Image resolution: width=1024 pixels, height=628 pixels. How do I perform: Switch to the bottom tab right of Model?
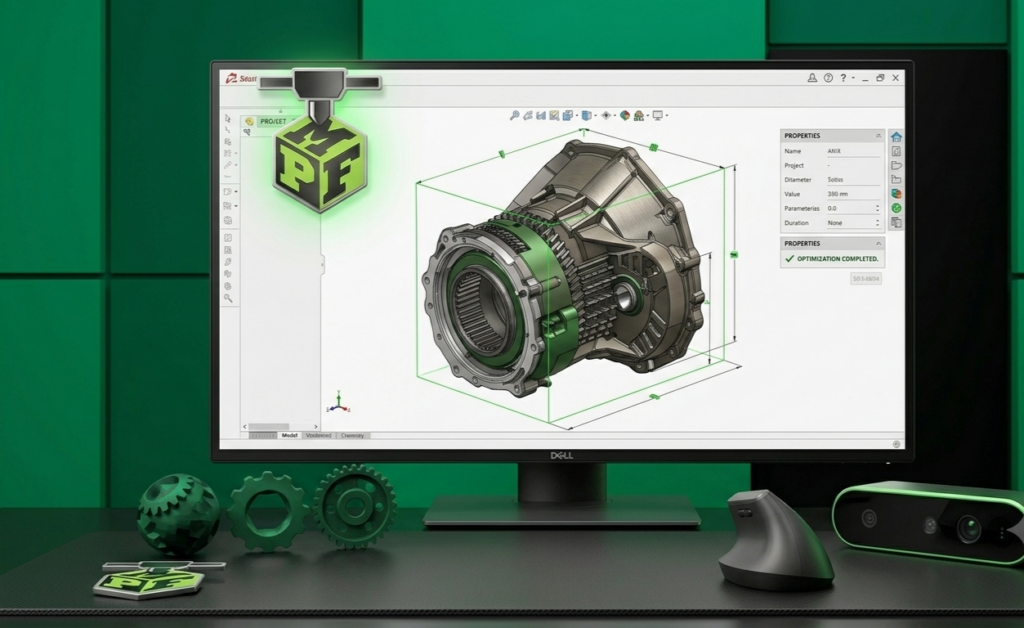tap(319, 435)
